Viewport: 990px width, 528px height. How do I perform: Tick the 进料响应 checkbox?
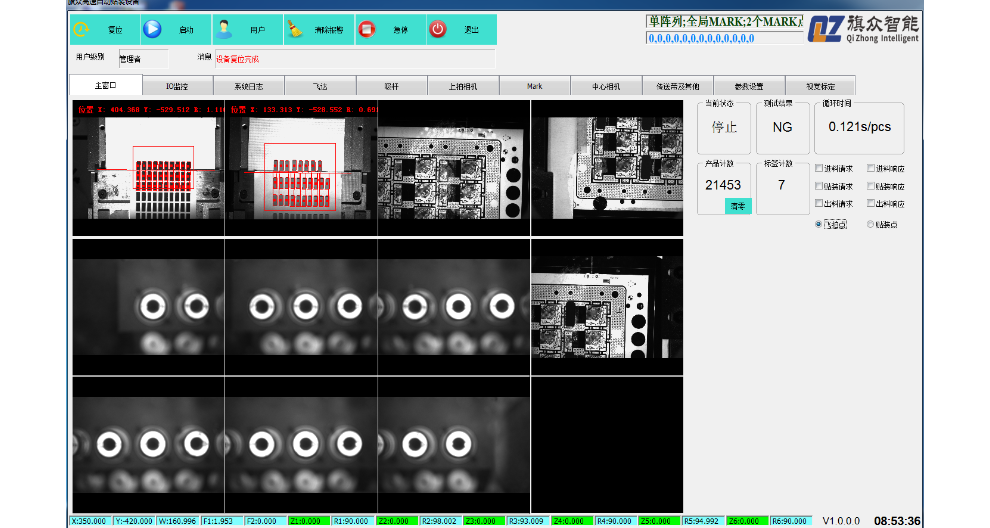click(871, 168)
